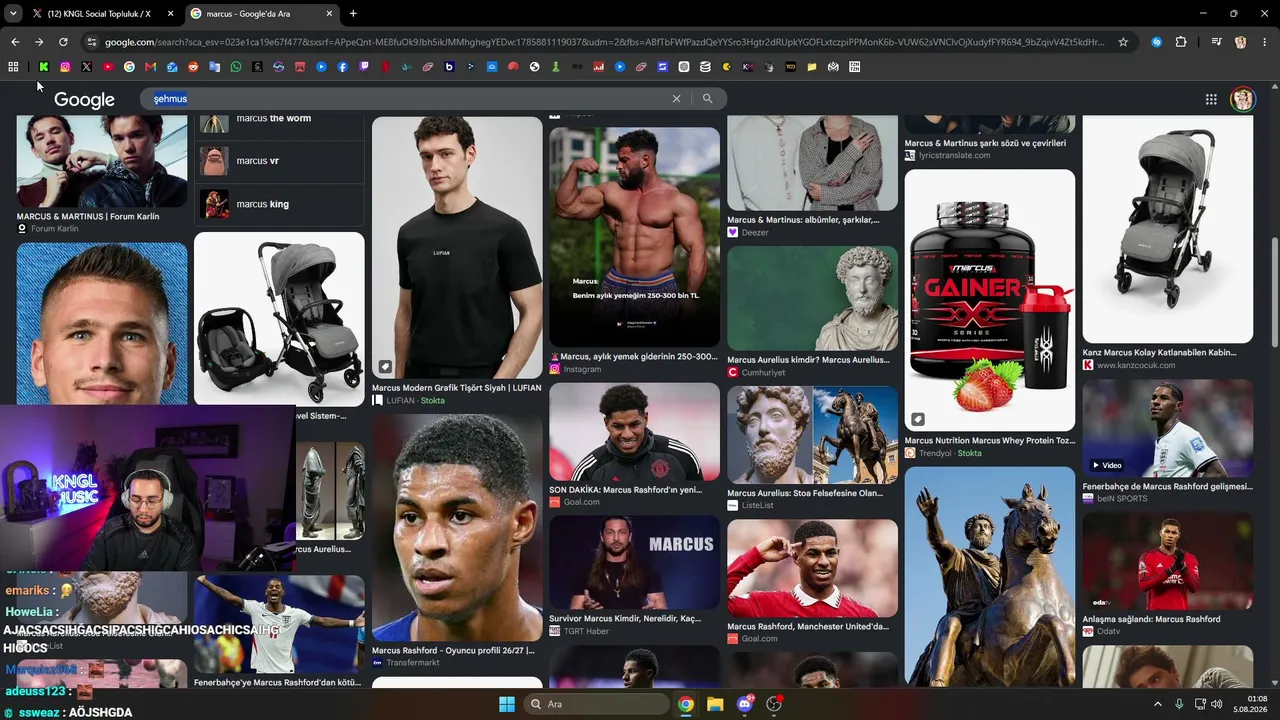Image resolution: width=1280 pixels, height=720 pixels.
Task: Open the WhatsApp bookmark
Action: [x=236, y=67]
